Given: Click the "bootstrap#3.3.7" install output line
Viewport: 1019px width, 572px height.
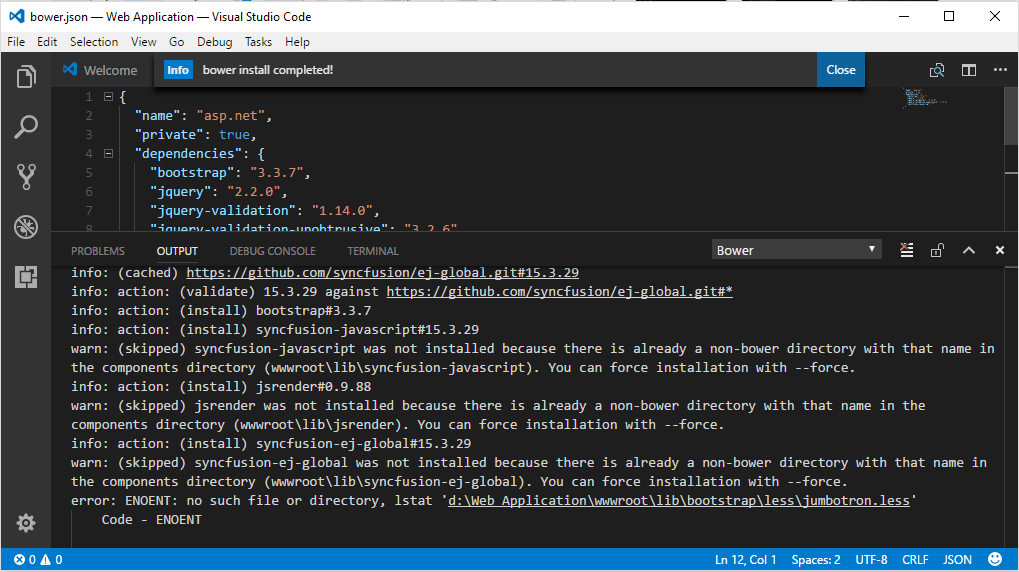Looking at the screenshot, I should (x=221, y=311).
